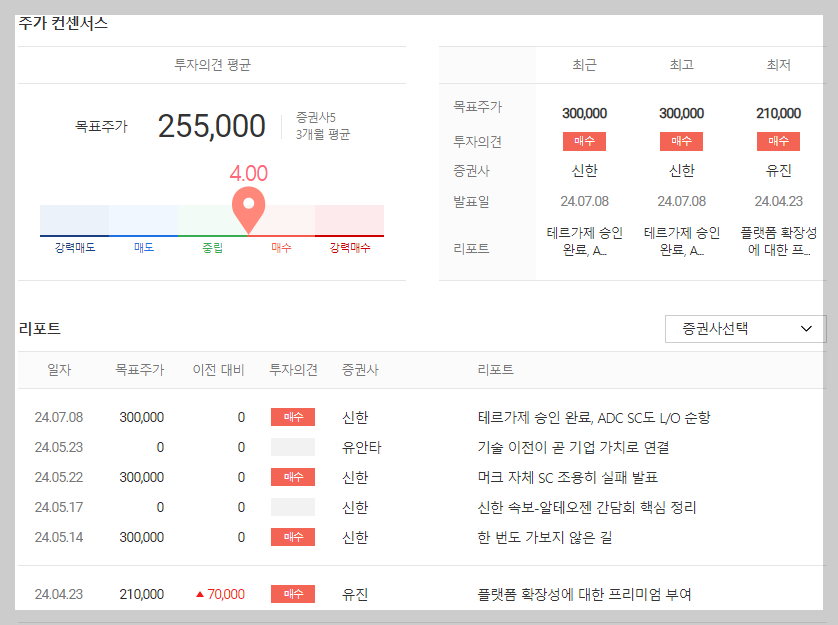This screenshot has width=838, height=625.
Task: Select the 매수 badge on the 24.05.22 row
Action: [292, 477]
